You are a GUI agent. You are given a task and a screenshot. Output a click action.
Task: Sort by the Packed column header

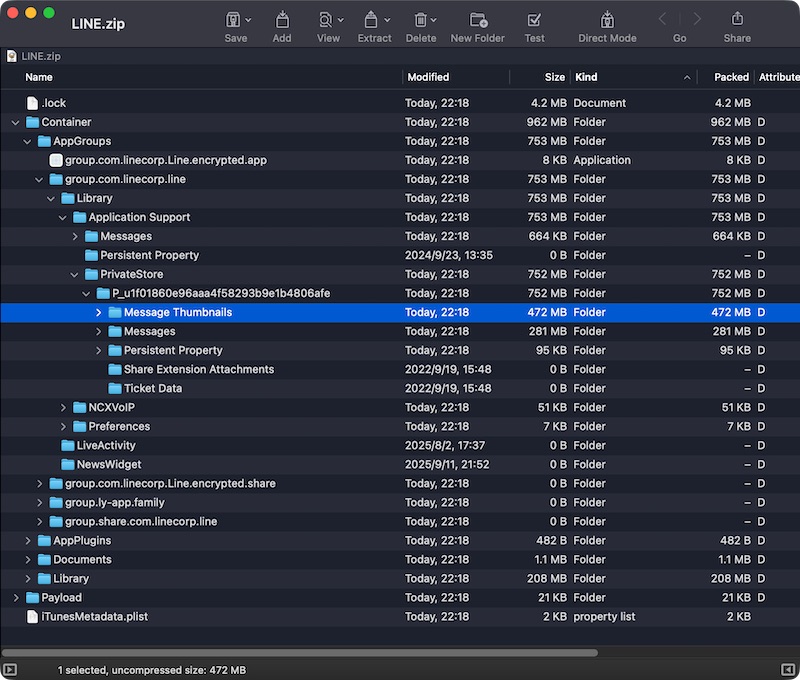pos(731,77)
